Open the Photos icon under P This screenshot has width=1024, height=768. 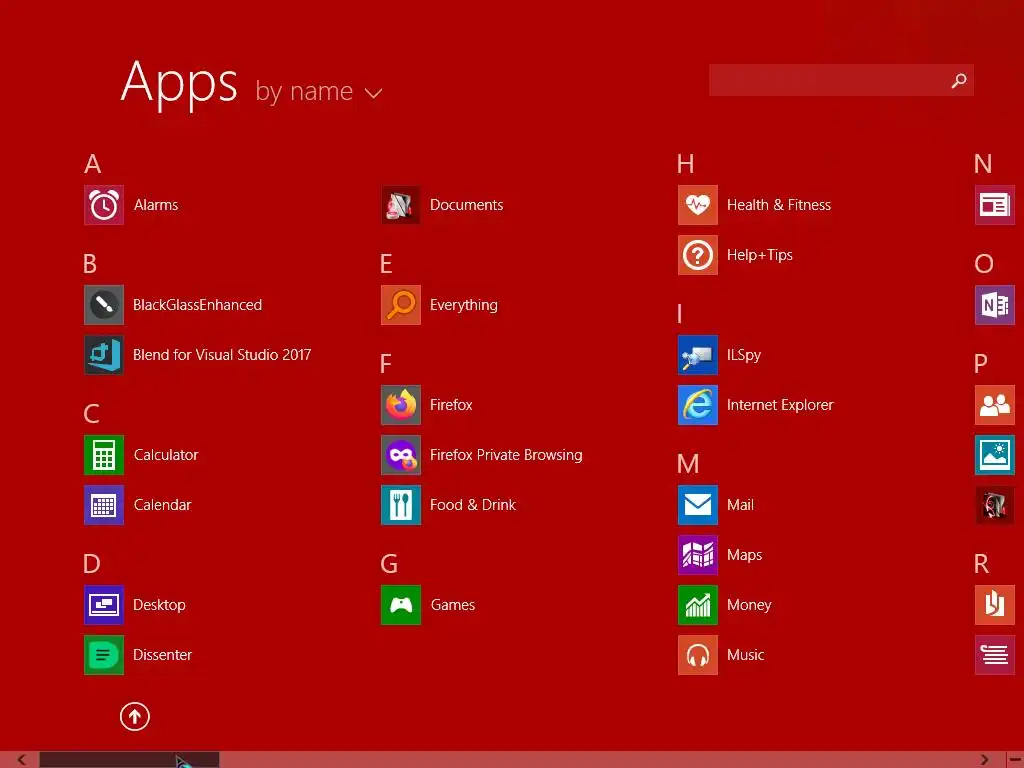point(995,455)
